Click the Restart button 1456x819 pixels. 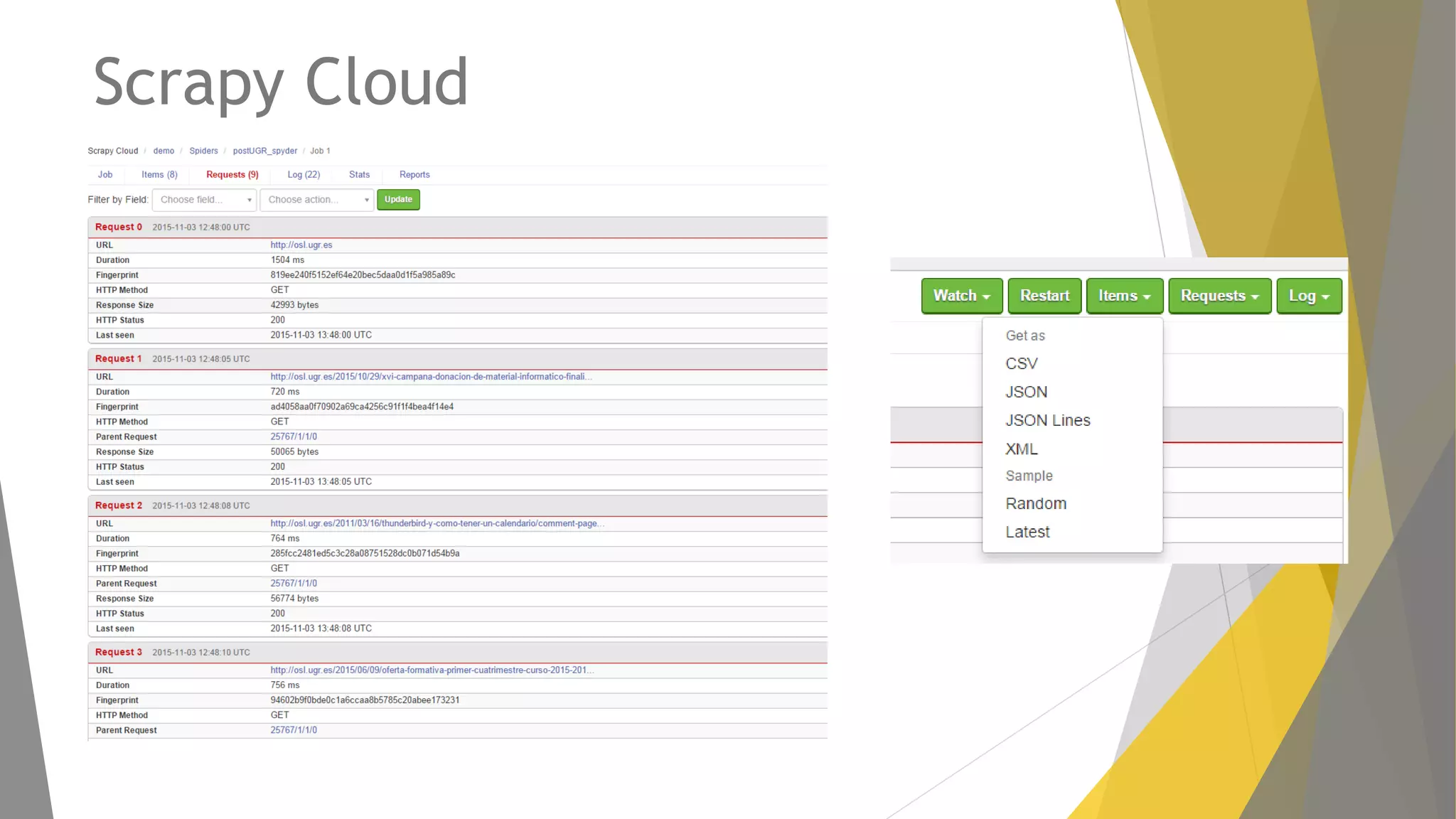pyautogui.click(x=1044, y=296)
